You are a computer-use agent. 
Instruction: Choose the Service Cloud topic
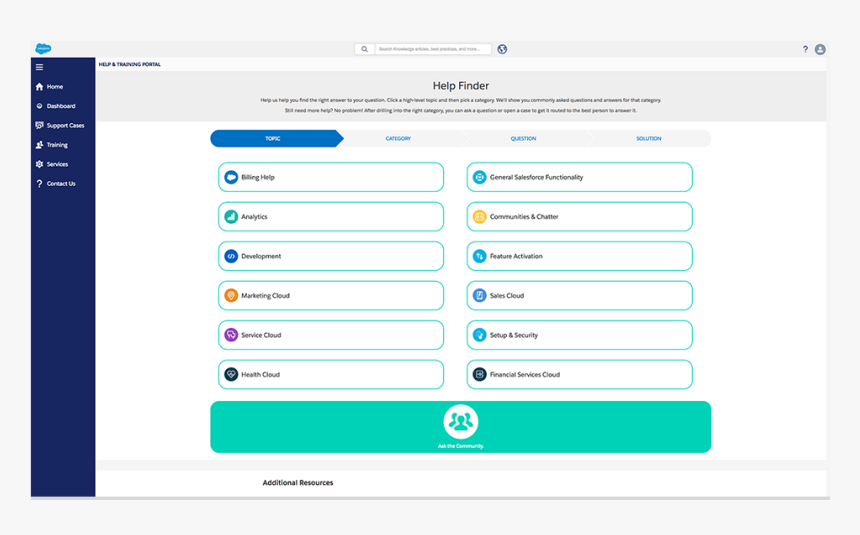pos(331,335)
